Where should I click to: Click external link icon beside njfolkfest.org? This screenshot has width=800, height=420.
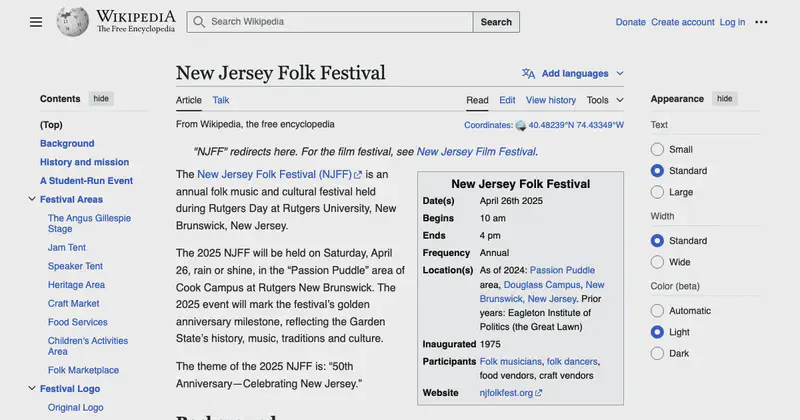[538, 393]
